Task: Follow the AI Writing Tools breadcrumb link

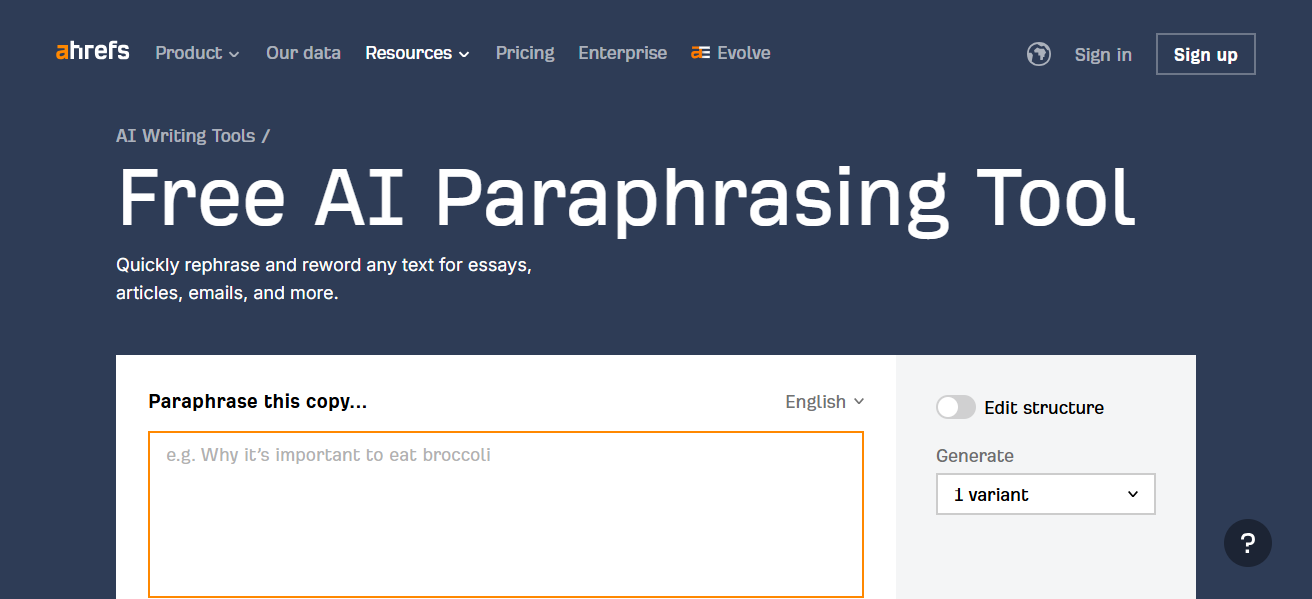Action: click(x=186, y=135)
